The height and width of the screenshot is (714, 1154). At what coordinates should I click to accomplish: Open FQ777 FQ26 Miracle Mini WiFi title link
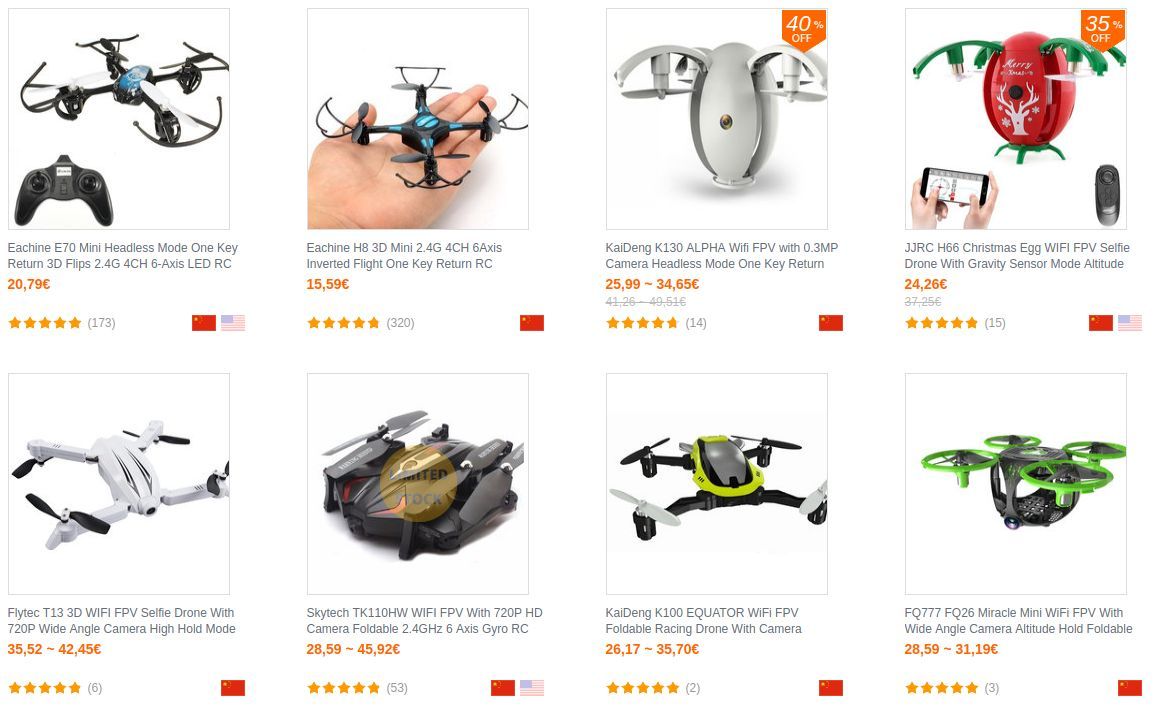1018,621
